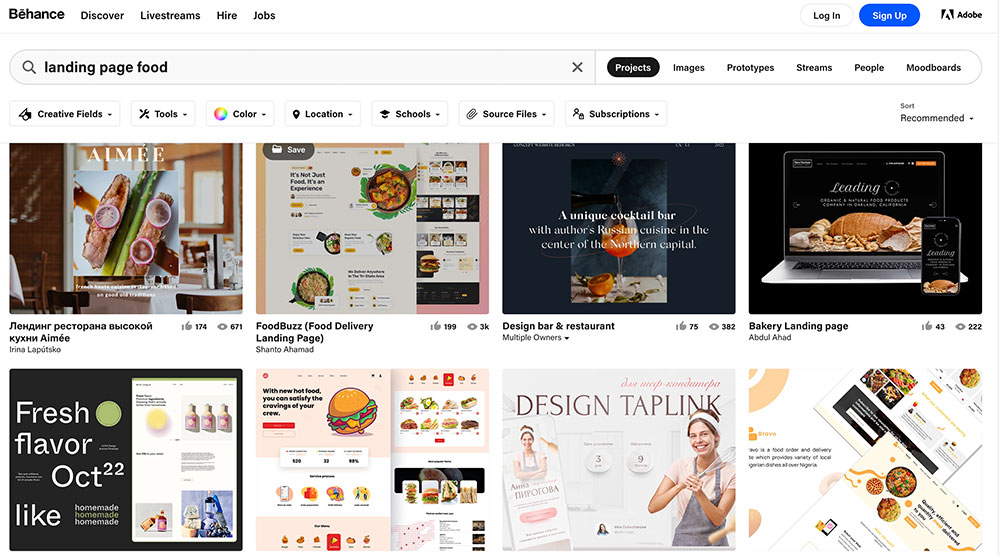The height and width of the screenshot is (556, 1000).
Task: Open the Discover menu
Action: click(x=102, y=15)
